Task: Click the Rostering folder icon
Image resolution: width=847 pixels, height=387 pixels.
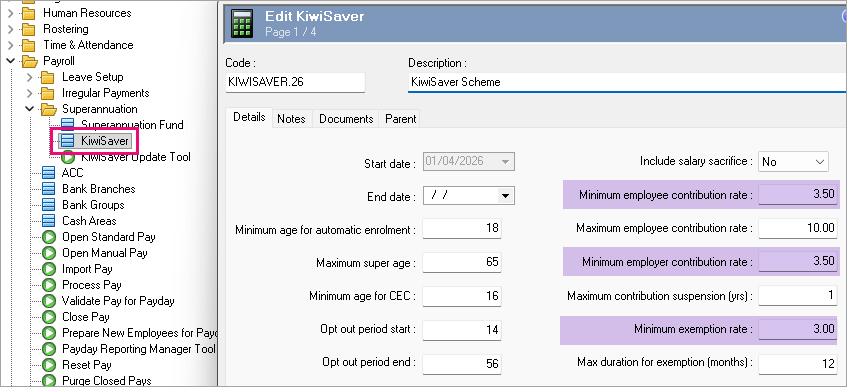Action: click(29, 29)
